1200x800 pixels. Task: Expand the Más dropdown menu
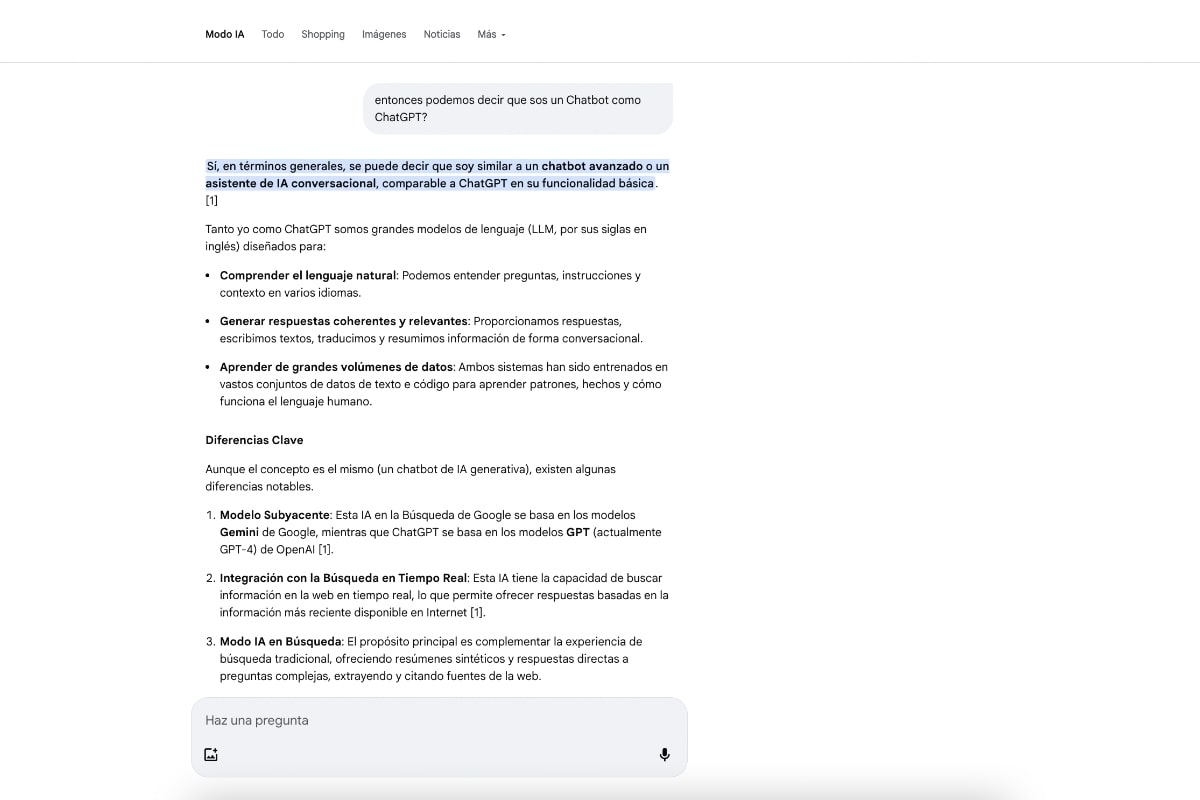(491, 34)
